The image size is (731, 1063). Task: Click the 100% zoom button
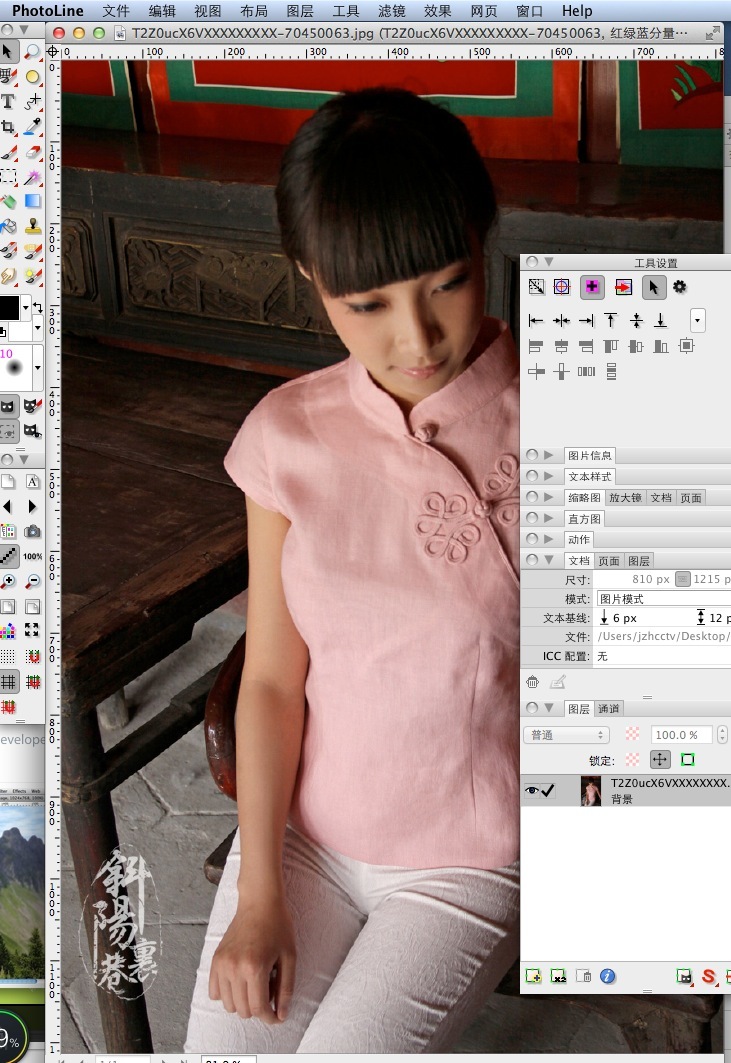coord(33,556)
